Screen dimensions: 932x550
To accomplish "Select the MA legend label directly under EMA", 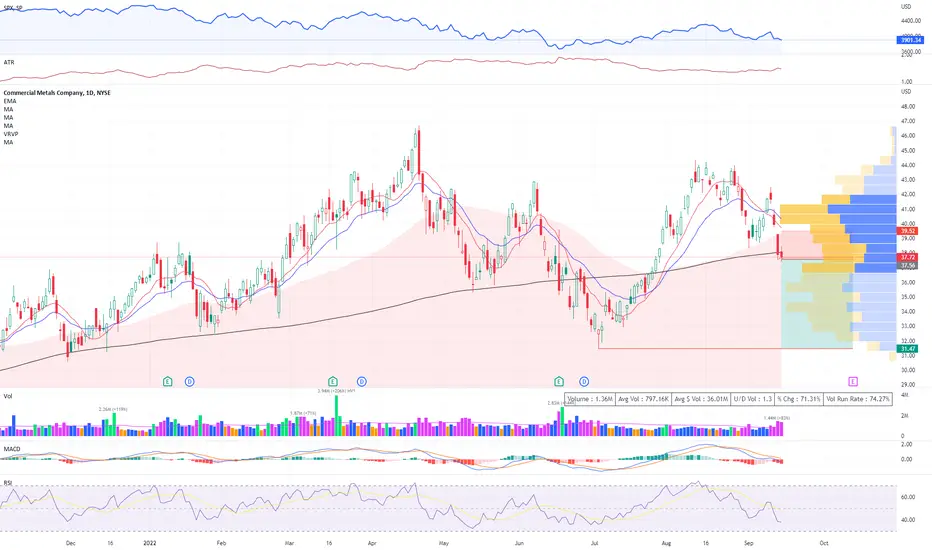I will pyautogui.click(x=8, y=109).
